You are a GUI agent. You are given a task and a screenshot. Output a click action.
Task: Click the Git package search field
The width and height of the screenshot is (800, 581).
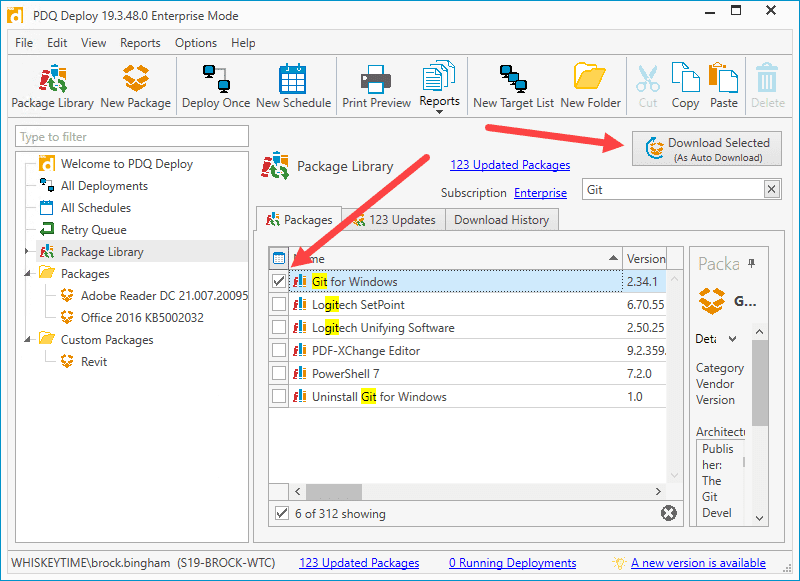coord(673,189)
